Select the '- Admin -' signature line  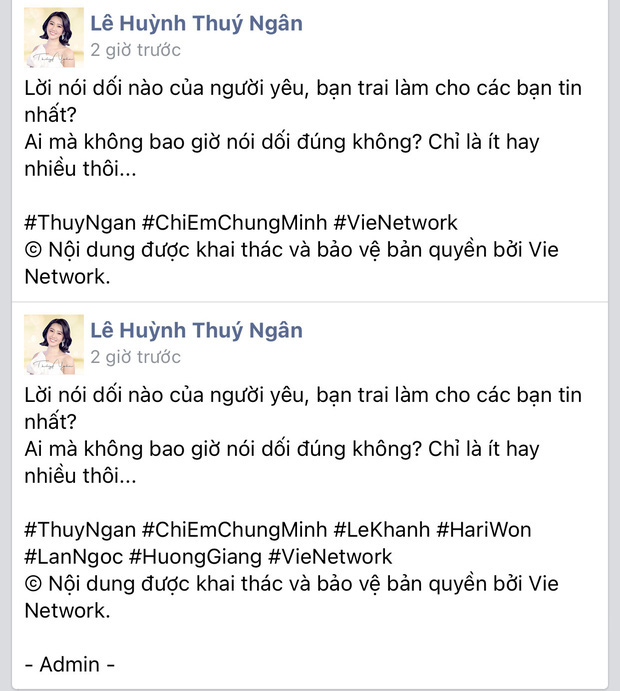point(70,665)
